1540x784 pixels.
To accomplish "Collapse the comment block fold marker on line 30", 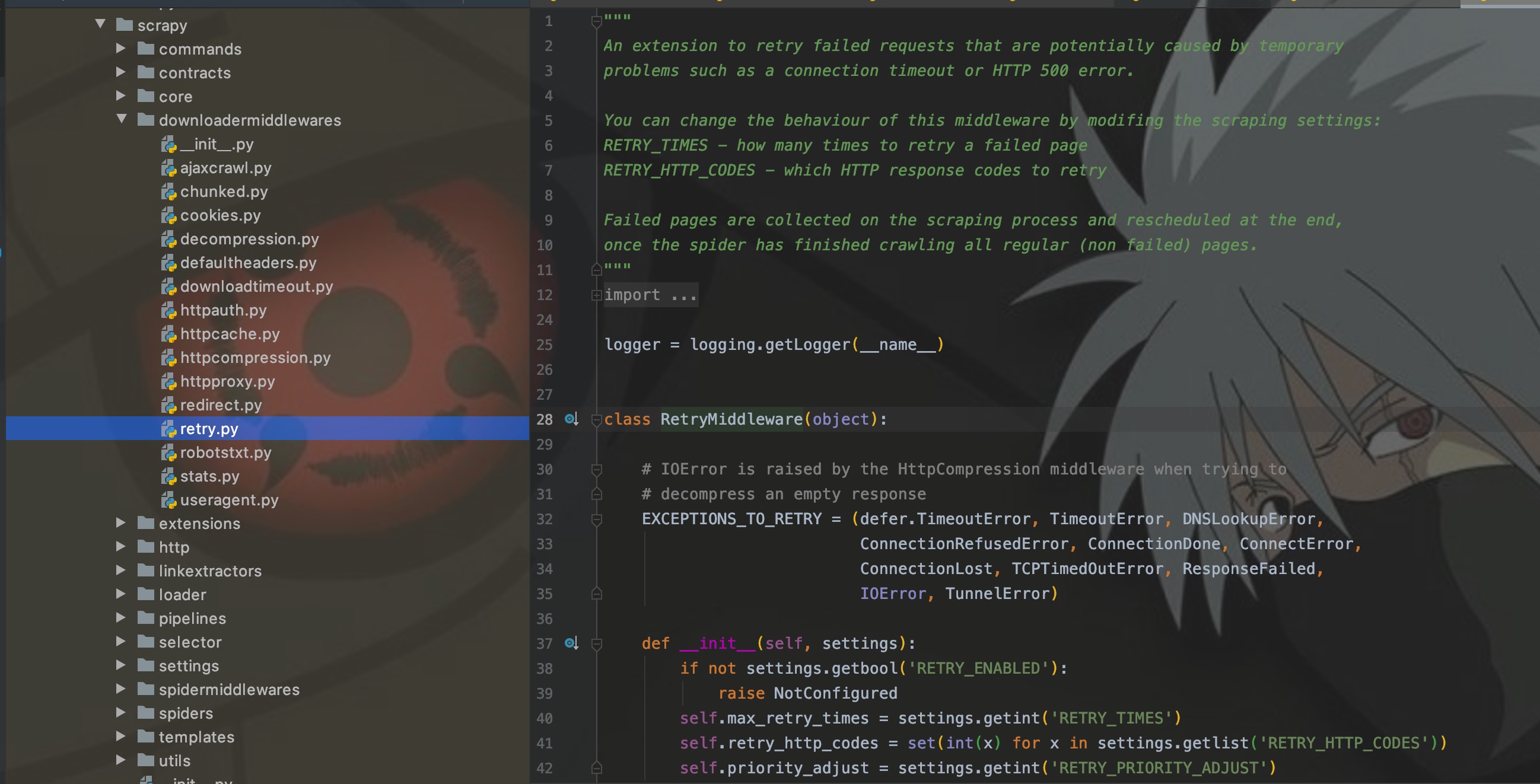I will (596, 470).
